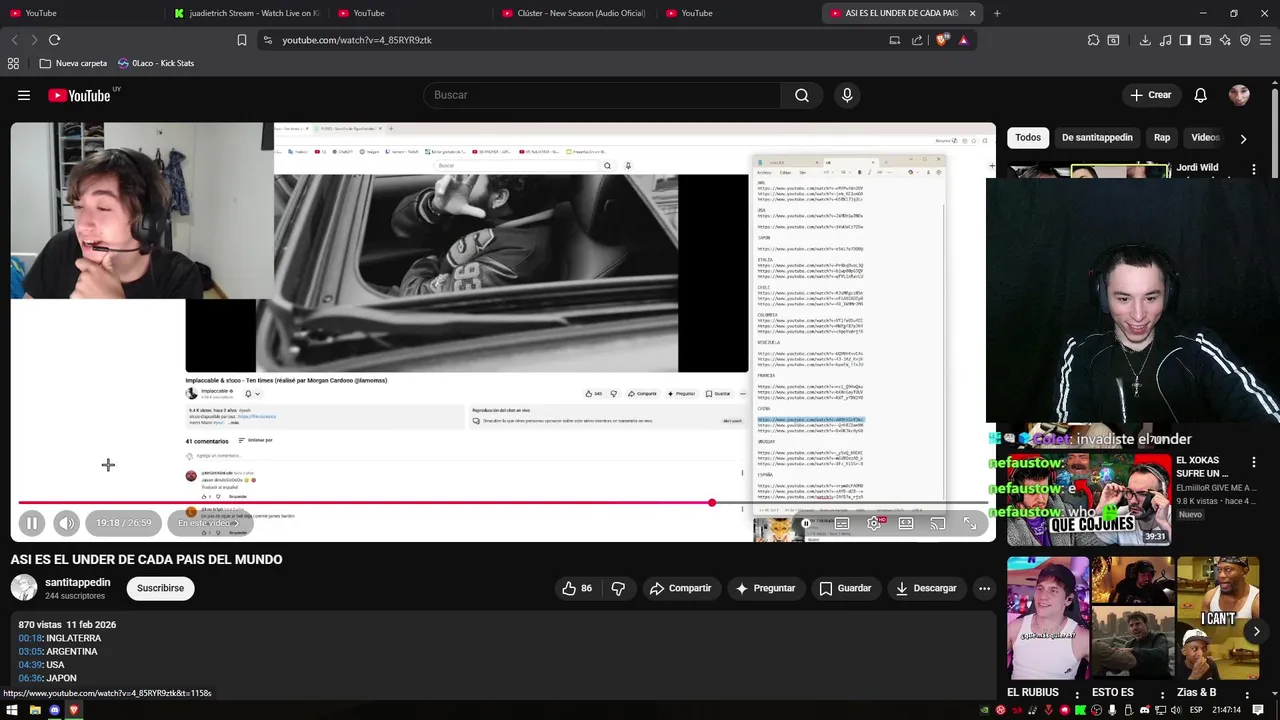Open Brave VPN shield icon
The image size is (1280, 720).
(x=1245, y=40)
